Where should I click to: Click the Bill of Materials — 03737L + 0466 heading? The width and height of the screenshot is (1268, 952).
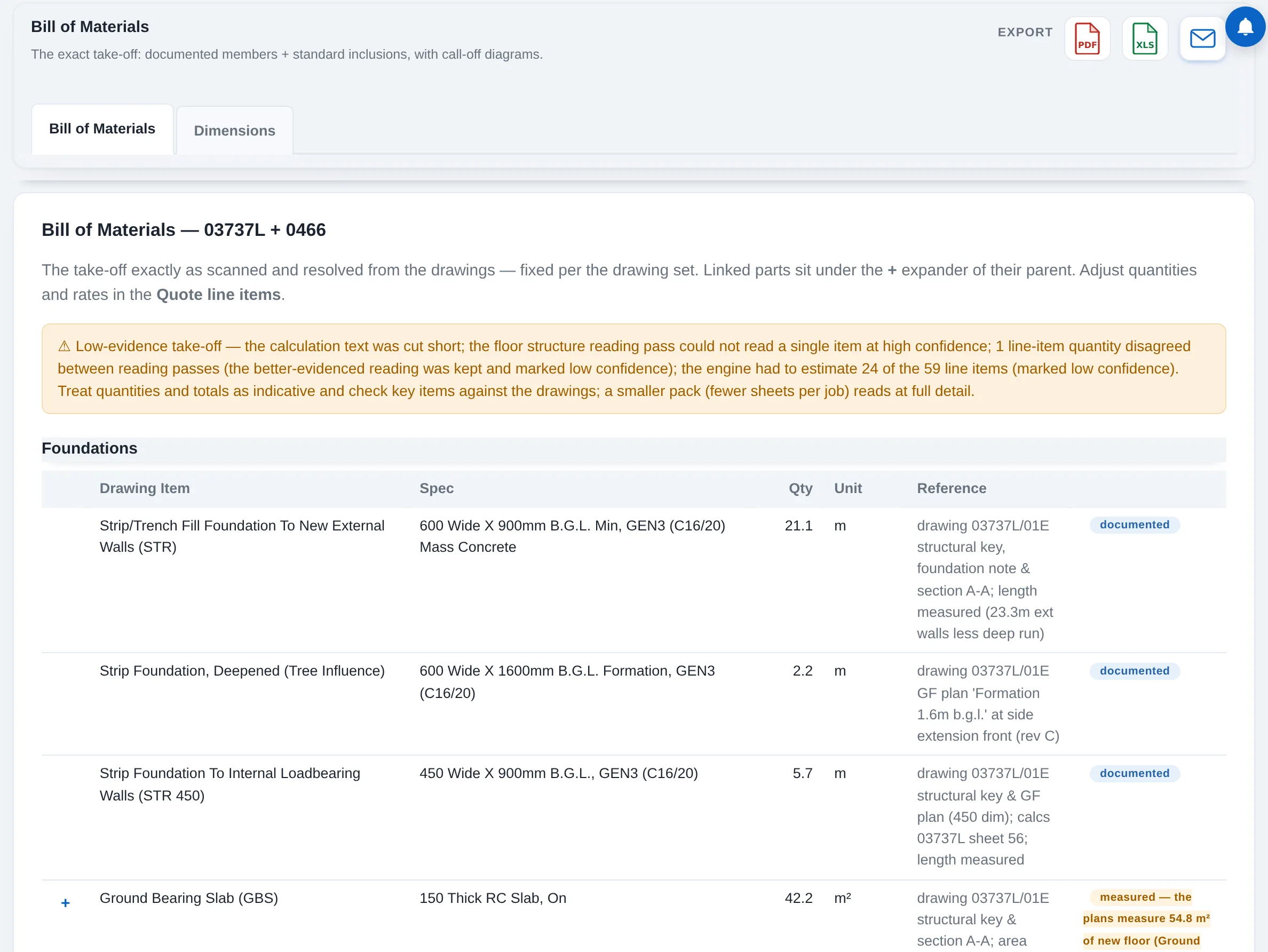tap(184, 230)
